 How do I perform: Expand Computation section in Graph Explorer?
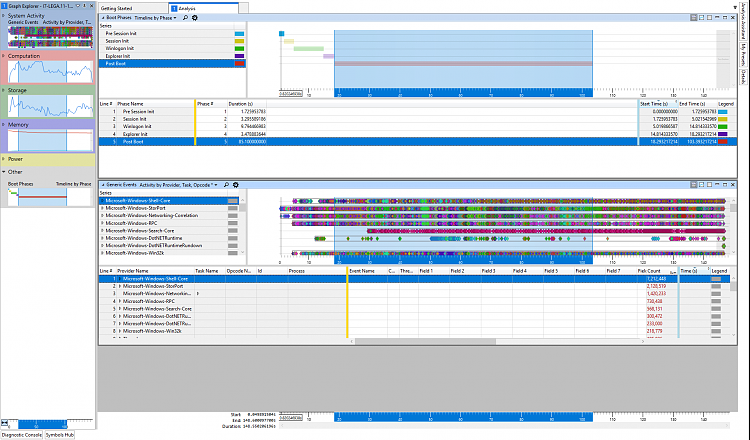(4, 55)
